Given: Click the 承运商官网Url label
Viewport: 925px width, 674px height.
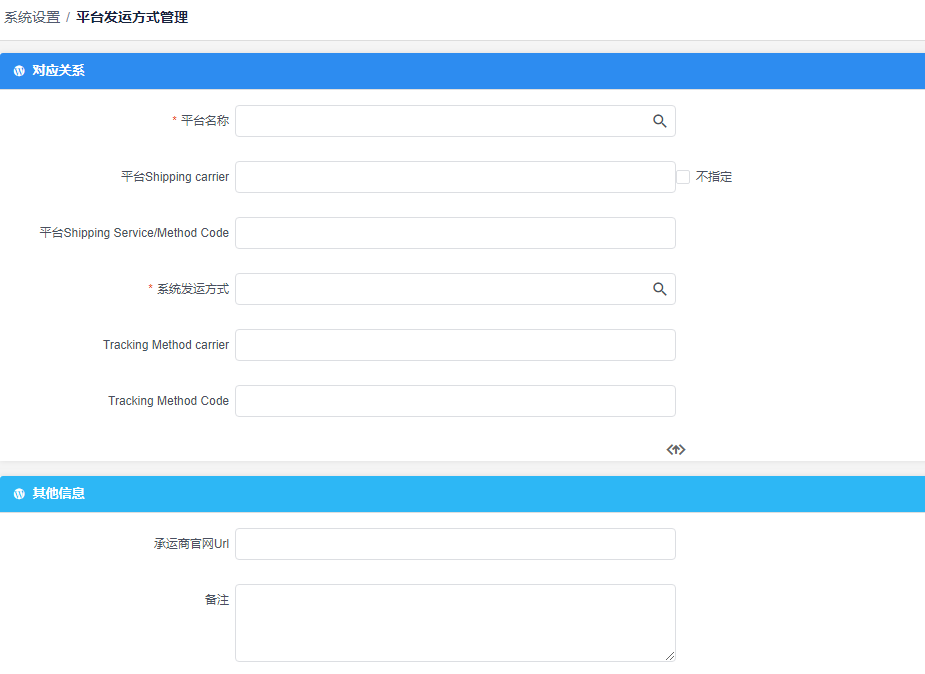Looking at the screenshot, I should [191, 544].
